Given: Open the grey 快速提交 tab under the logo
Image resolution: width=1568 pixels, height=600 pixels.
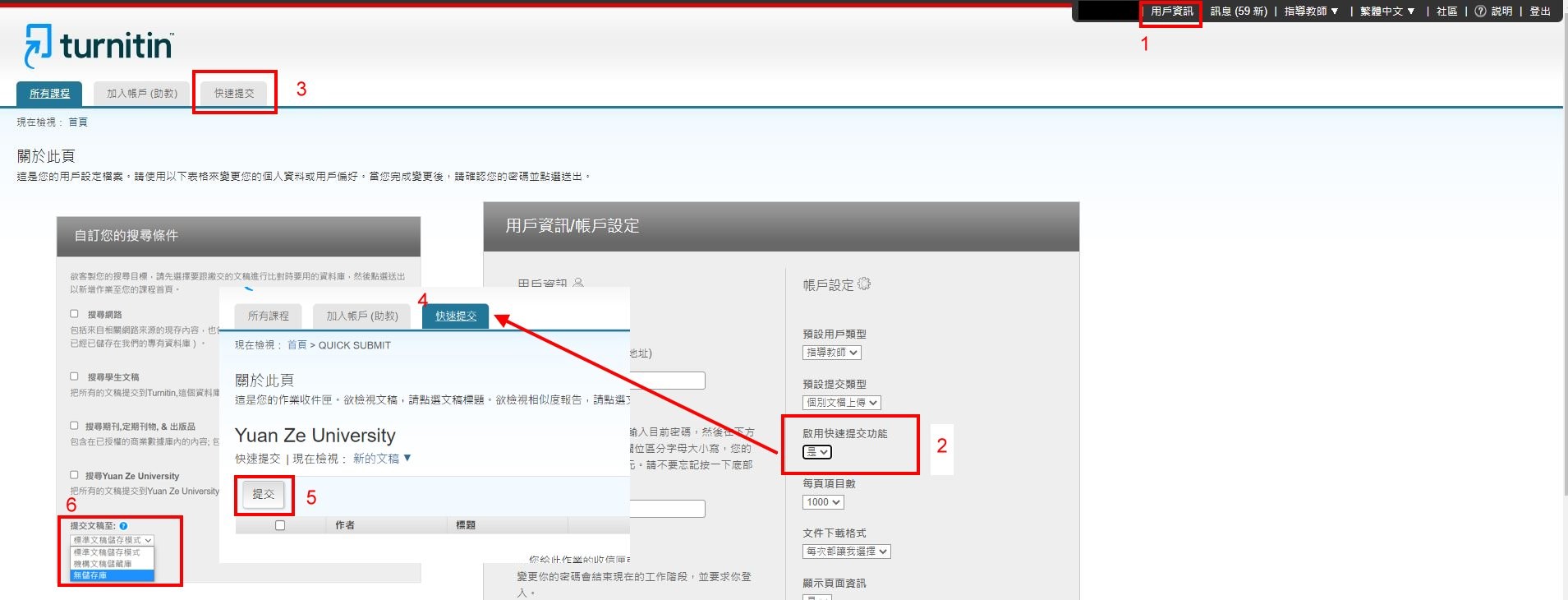Looking at the screenshot, I should [x=234, y=94].
